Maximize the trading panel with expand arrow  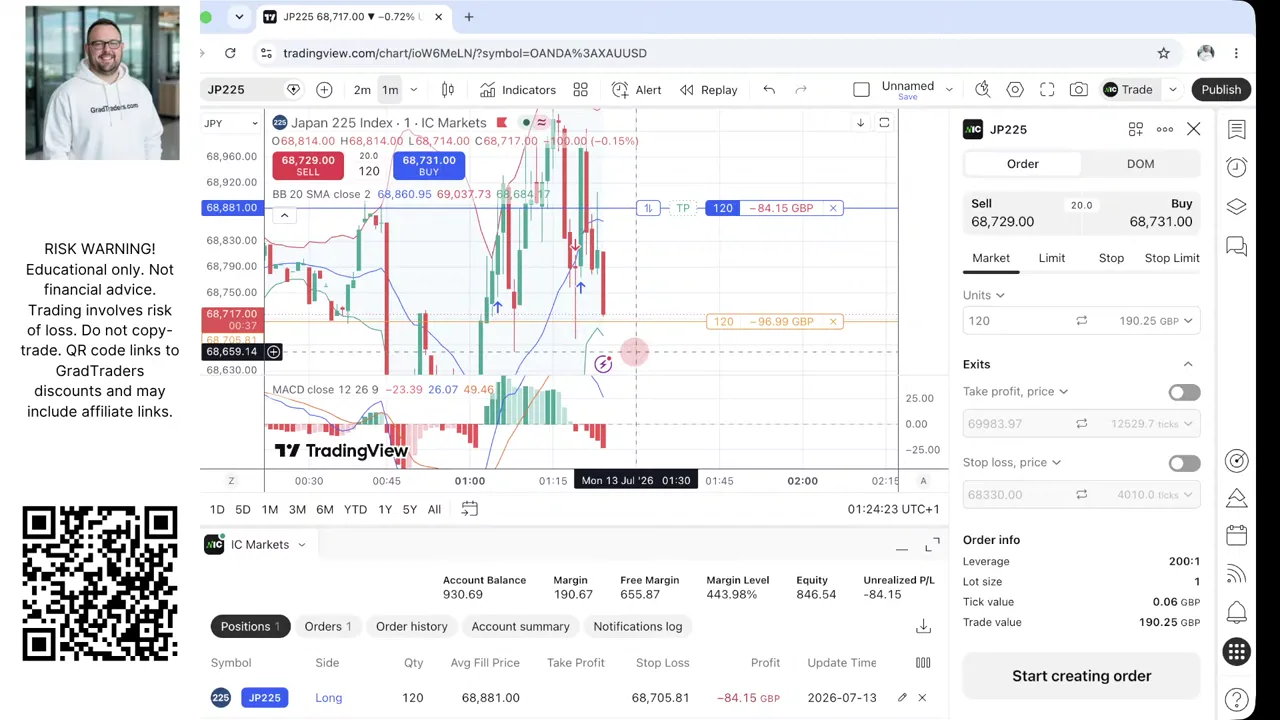[x=932, y=545]
